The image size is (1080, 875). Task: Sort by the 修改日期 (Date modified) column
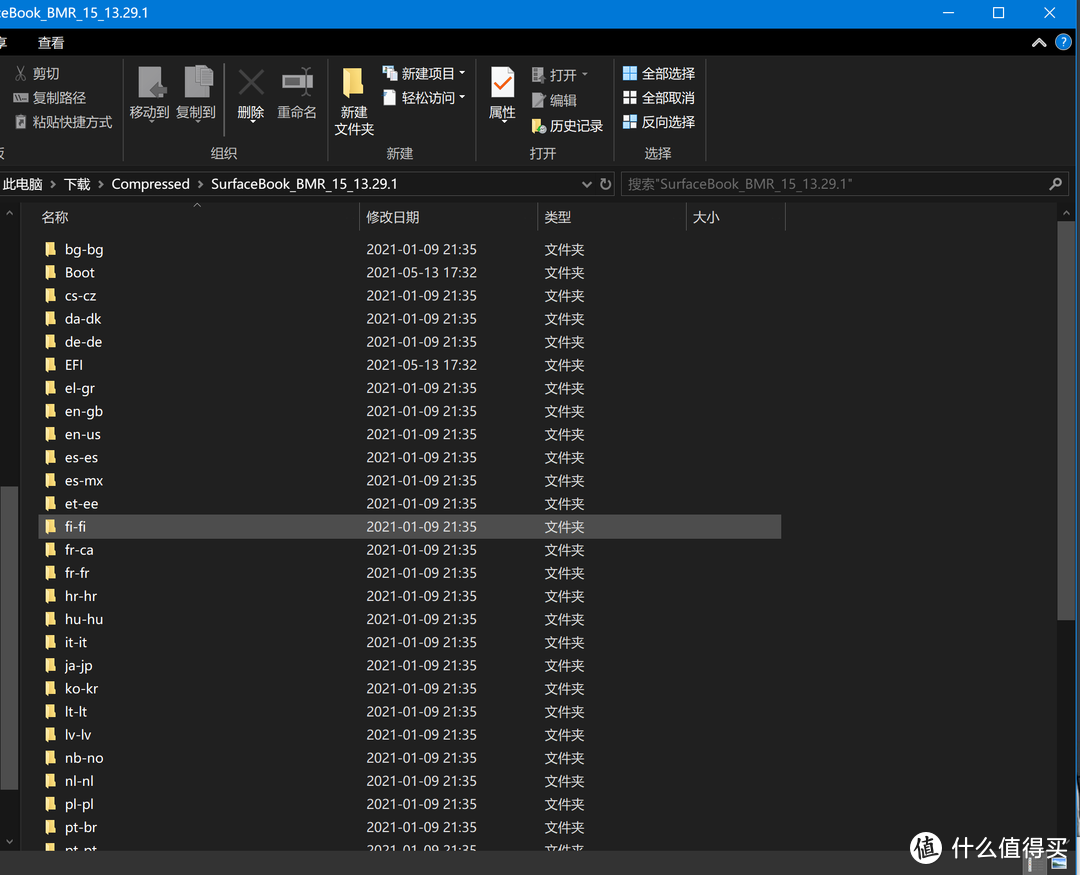[x=393, y=217]
